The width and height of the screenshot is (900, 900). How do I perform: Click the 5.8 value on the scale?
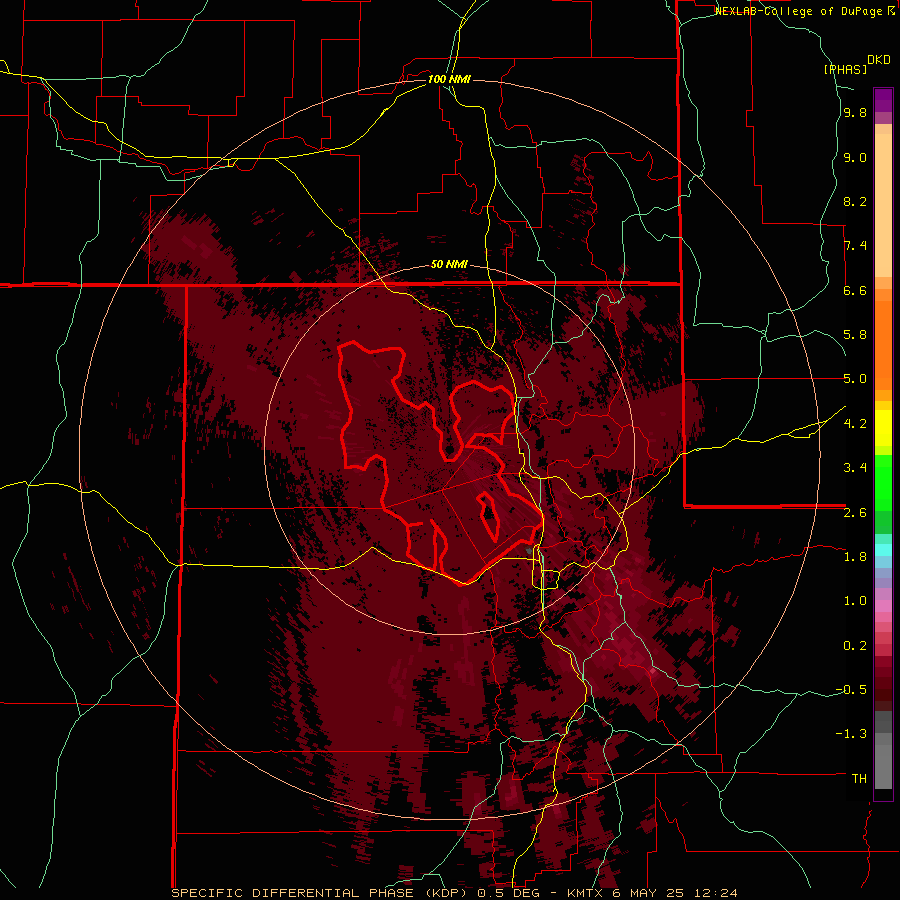[855, 335]
